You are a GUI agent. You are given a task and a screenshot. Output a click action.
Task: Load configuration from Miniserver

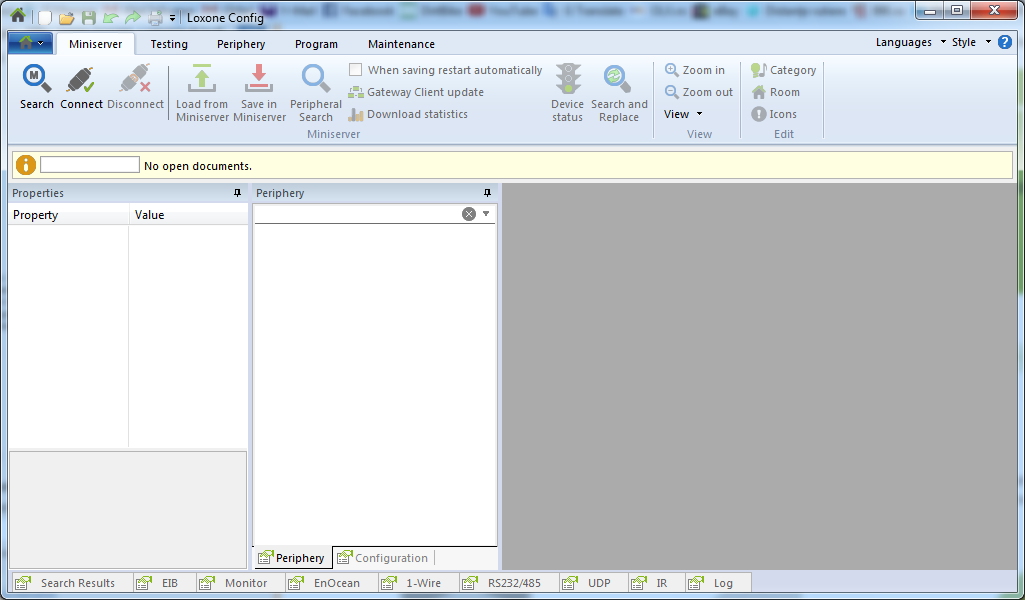[x=201, y=90]
